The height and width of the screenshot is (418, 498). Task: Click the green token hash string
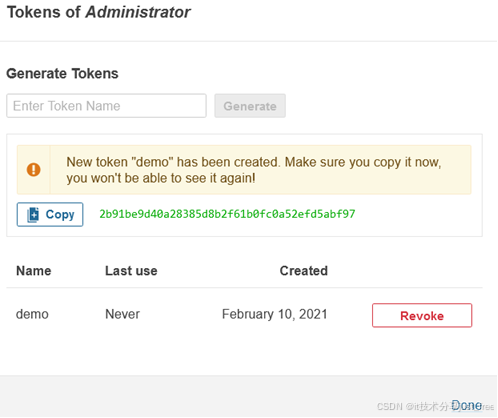(x=227, y=214)
